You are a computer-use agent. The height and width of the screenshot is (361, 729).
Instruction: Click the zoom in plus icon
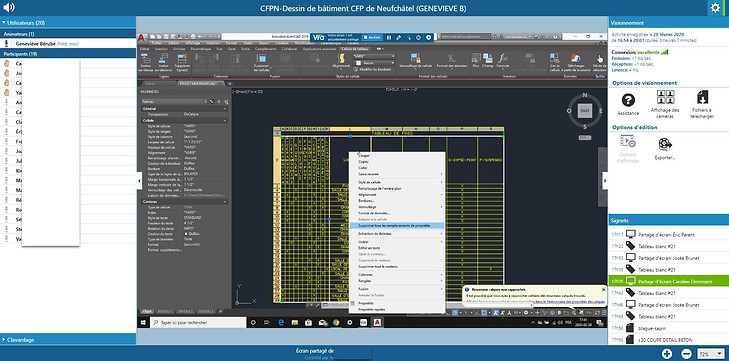666,354
